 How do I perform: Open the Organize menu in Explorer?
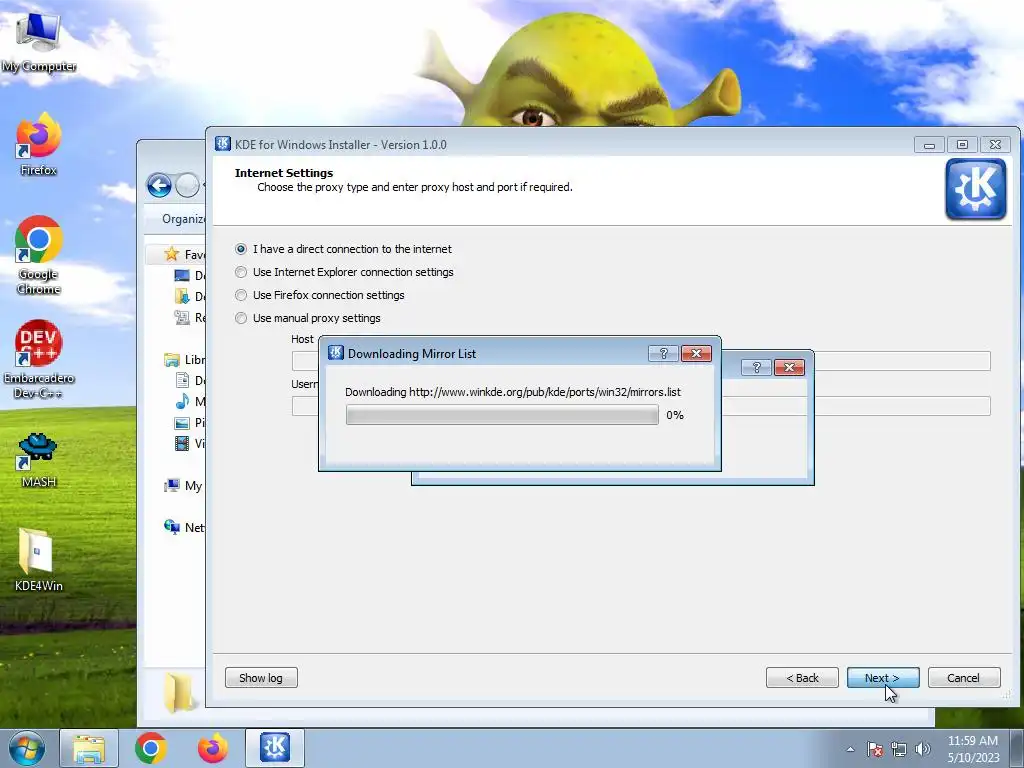click(184, 219)
